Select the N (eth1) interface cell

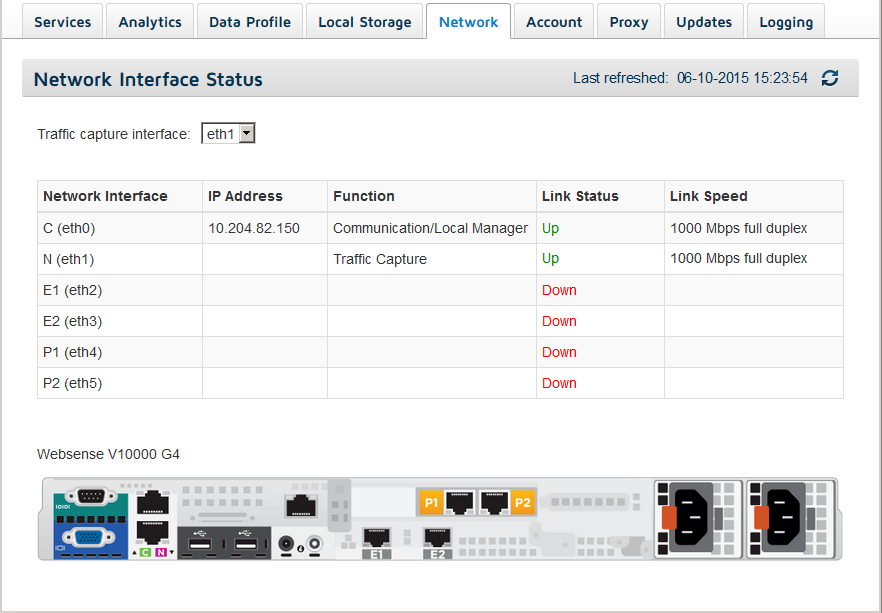coord(120,259)
